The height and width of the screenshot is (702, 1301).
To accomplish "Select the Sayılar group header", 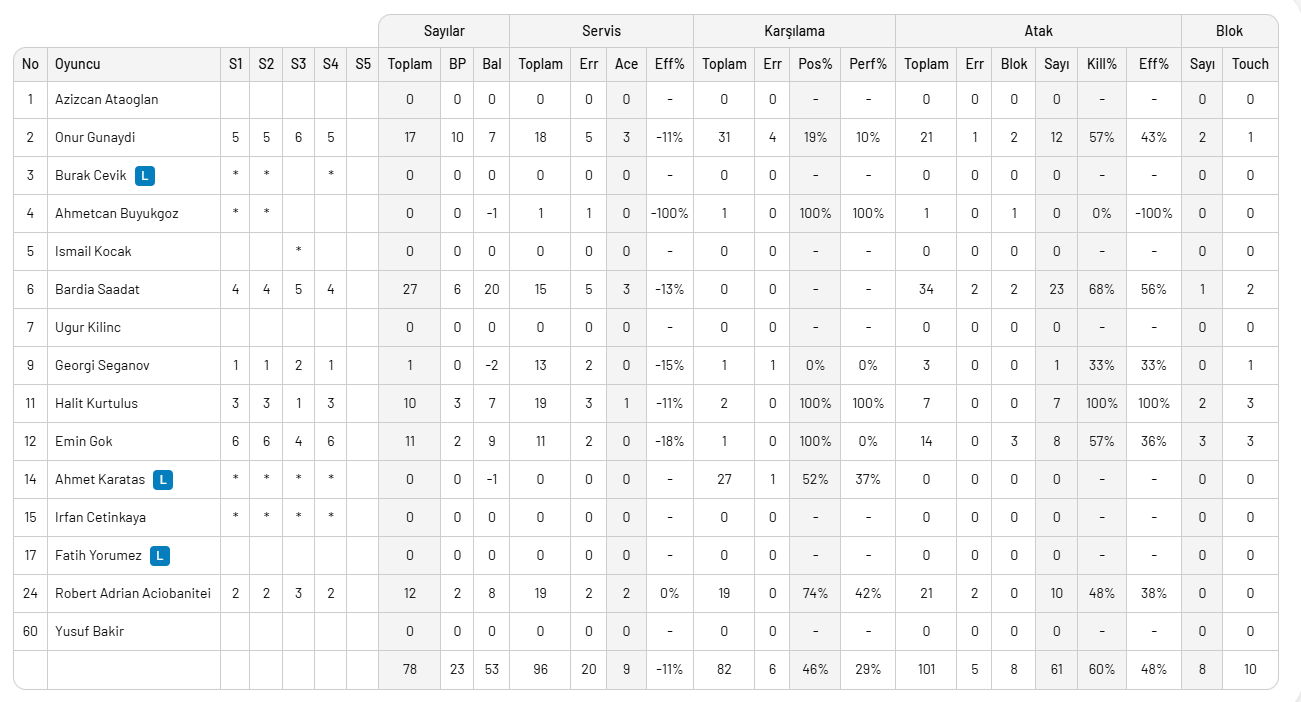I will pos(443,31).
